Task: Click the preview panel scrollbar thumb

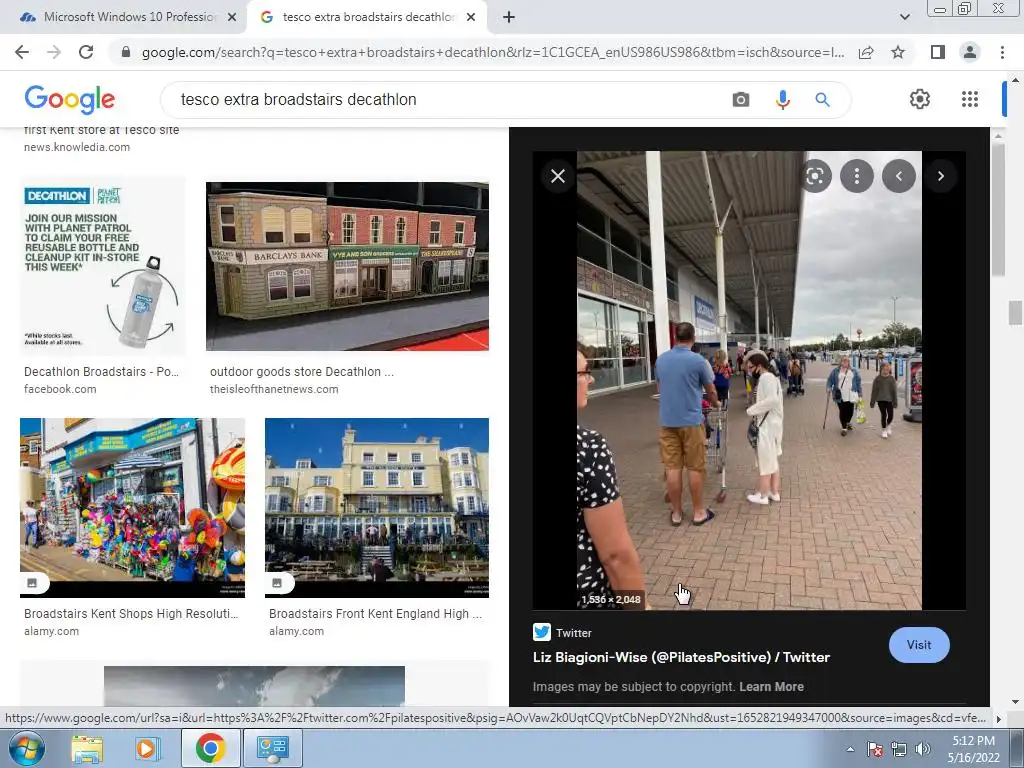Action: pos(998,209)
